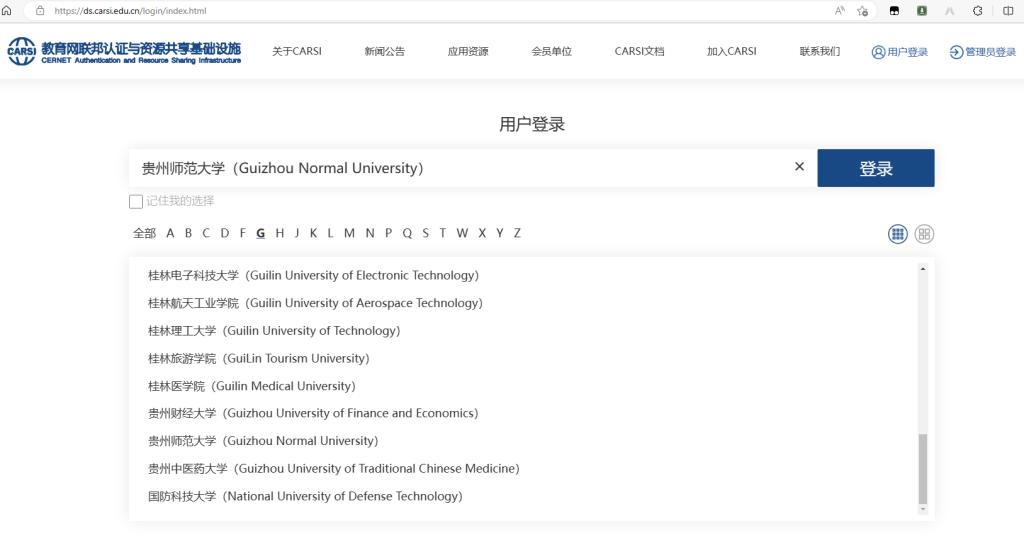Image resolution: width=1024 pixels, height=540 pixels.
Task: Filter universities by letter S
Action: click(425, 233)
